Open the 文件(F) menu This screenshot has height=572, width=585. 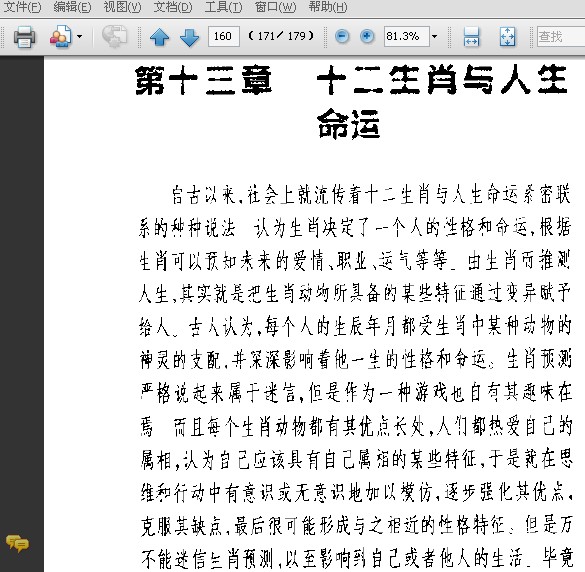pos(22,7)
